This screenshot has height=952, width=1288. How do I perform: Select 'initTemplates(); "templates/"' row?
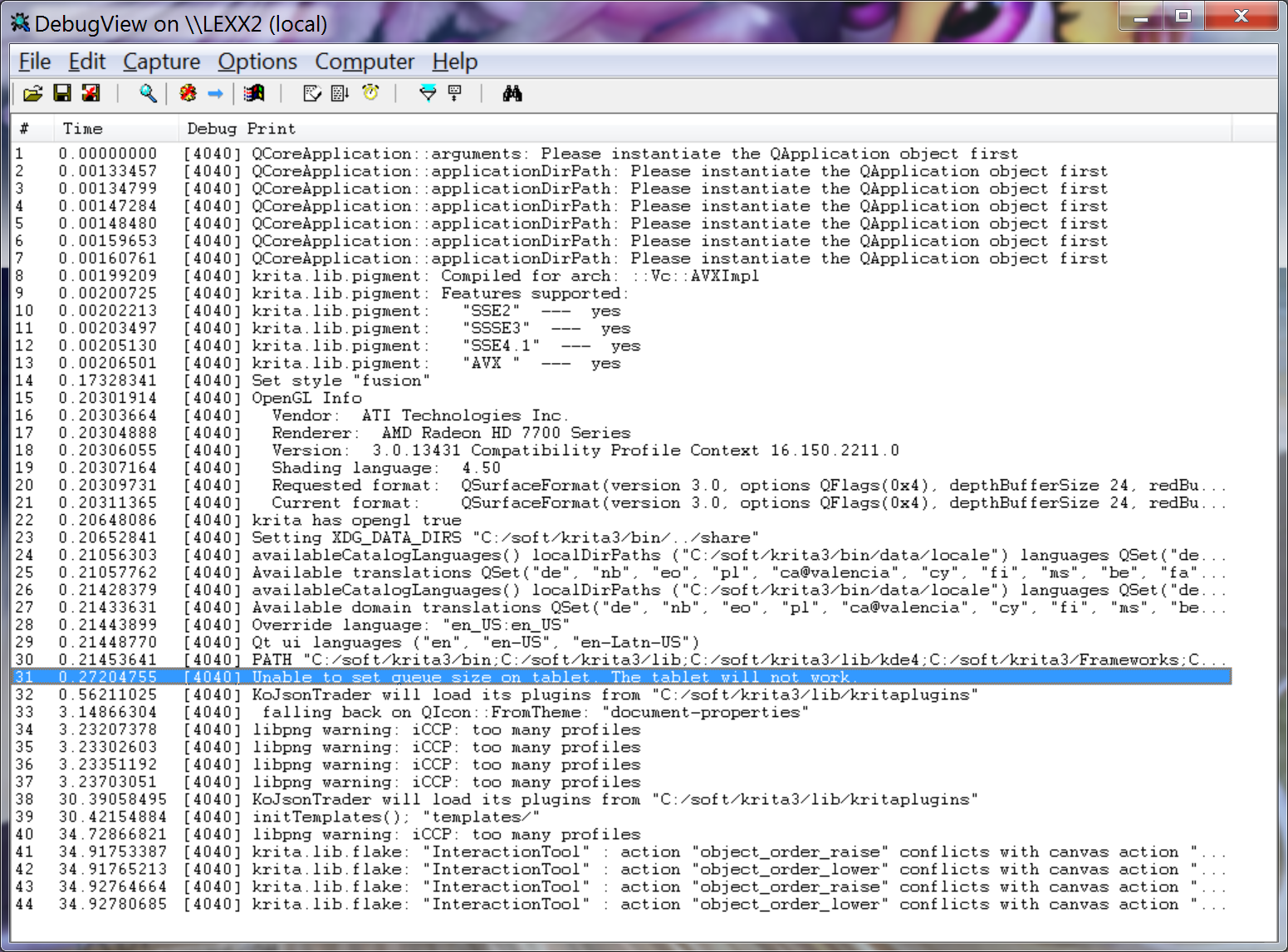click(621, 817)
